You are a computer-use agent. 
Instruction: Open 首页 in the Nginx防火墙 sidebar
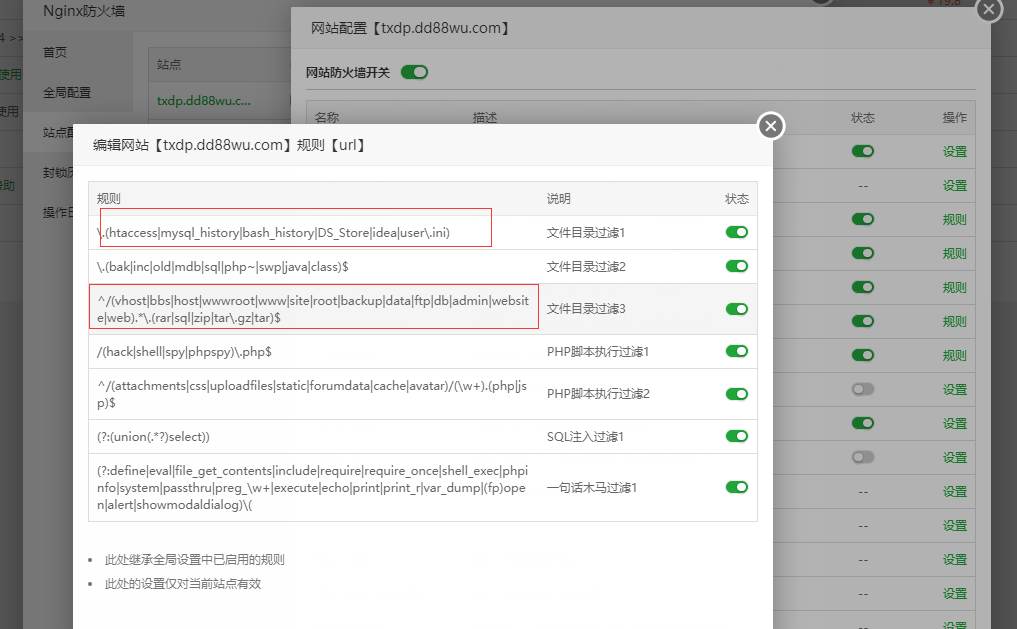54,53
